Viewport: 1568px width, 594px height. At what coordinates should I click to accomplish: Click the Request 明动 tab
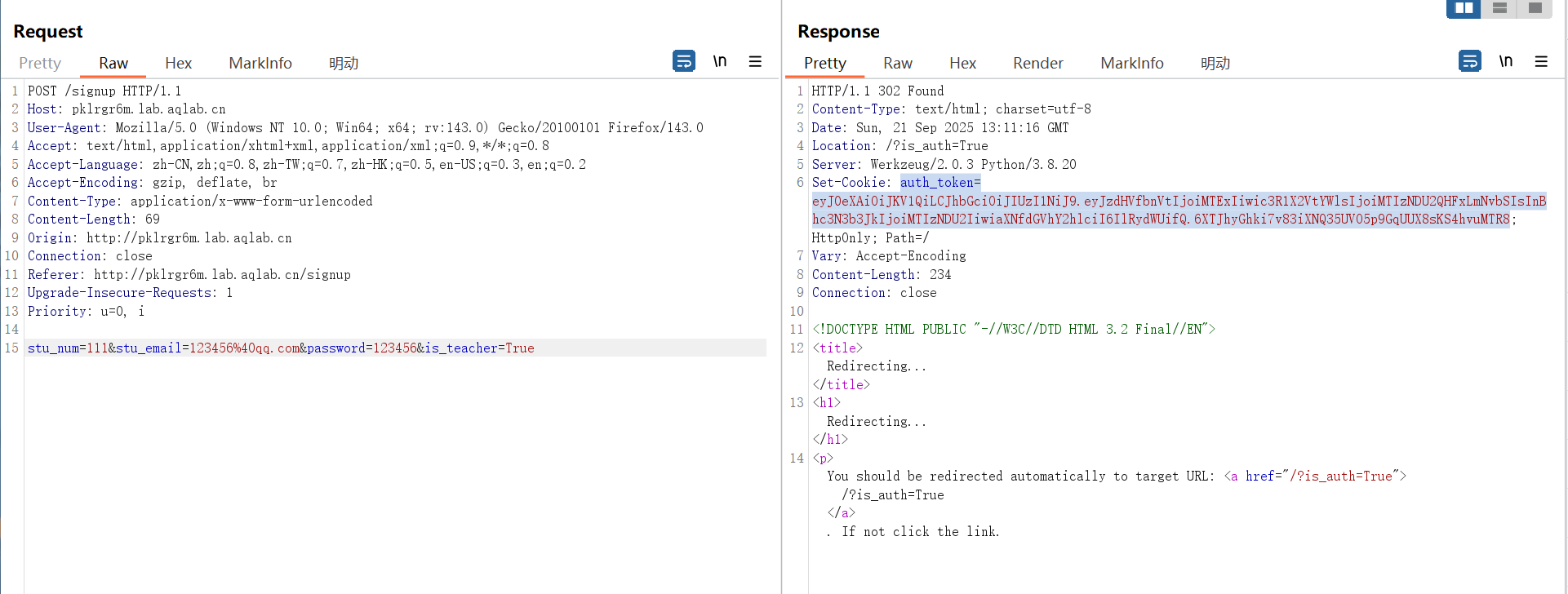344,63
